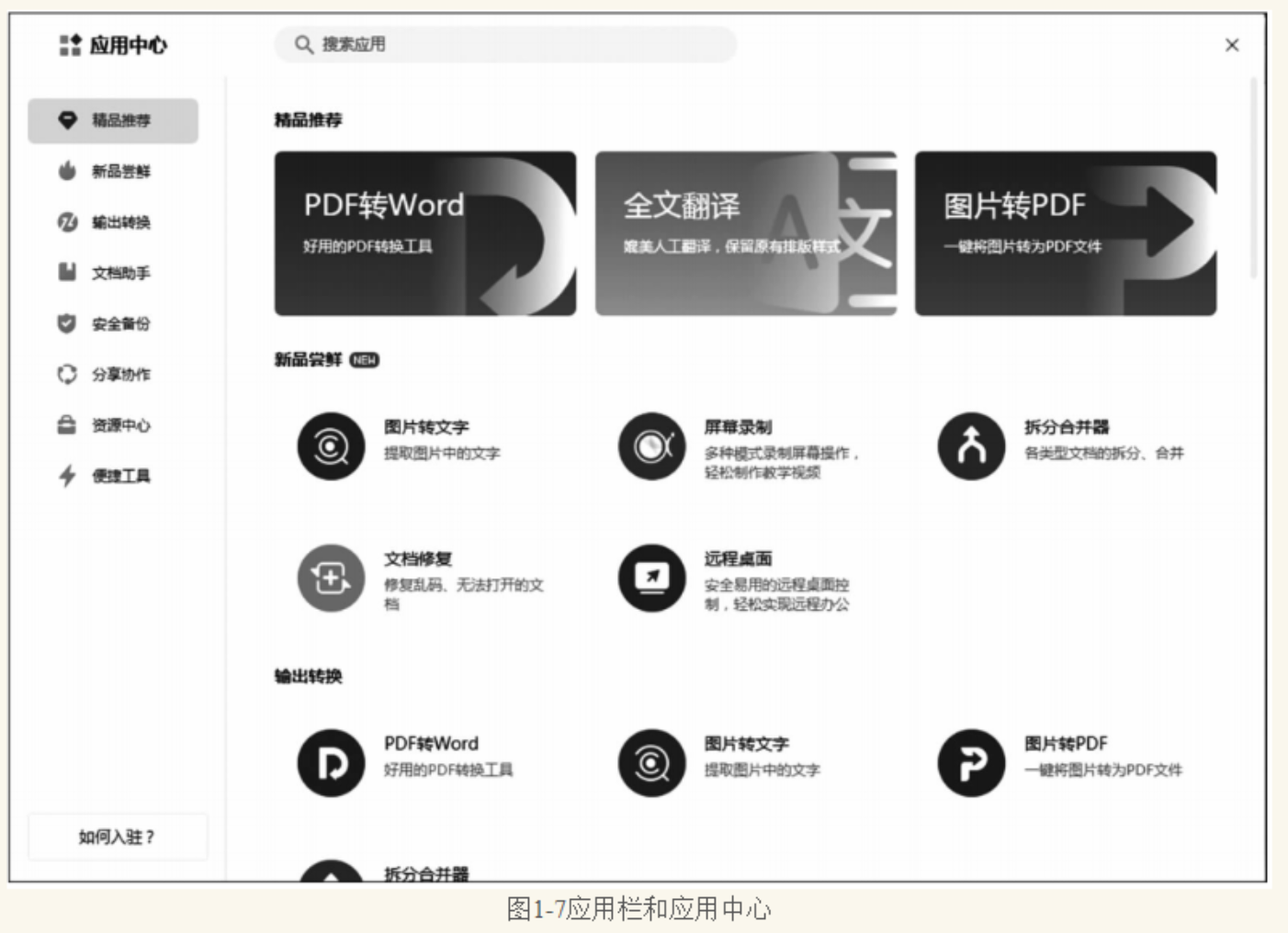Click 好用的PDF转换工具 under 输出转换
This screenshot has height=933, width=1288.
pyautogui.click(x=448, y=770)
